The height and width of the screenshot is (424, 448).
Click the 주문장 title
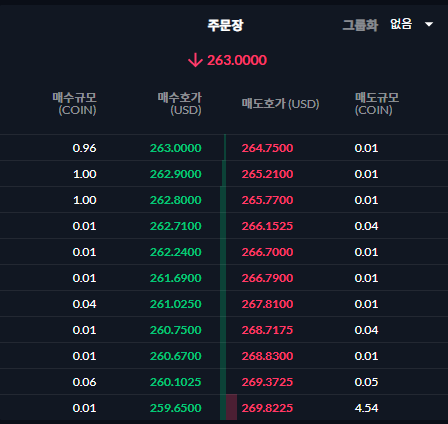click(225, 25)
